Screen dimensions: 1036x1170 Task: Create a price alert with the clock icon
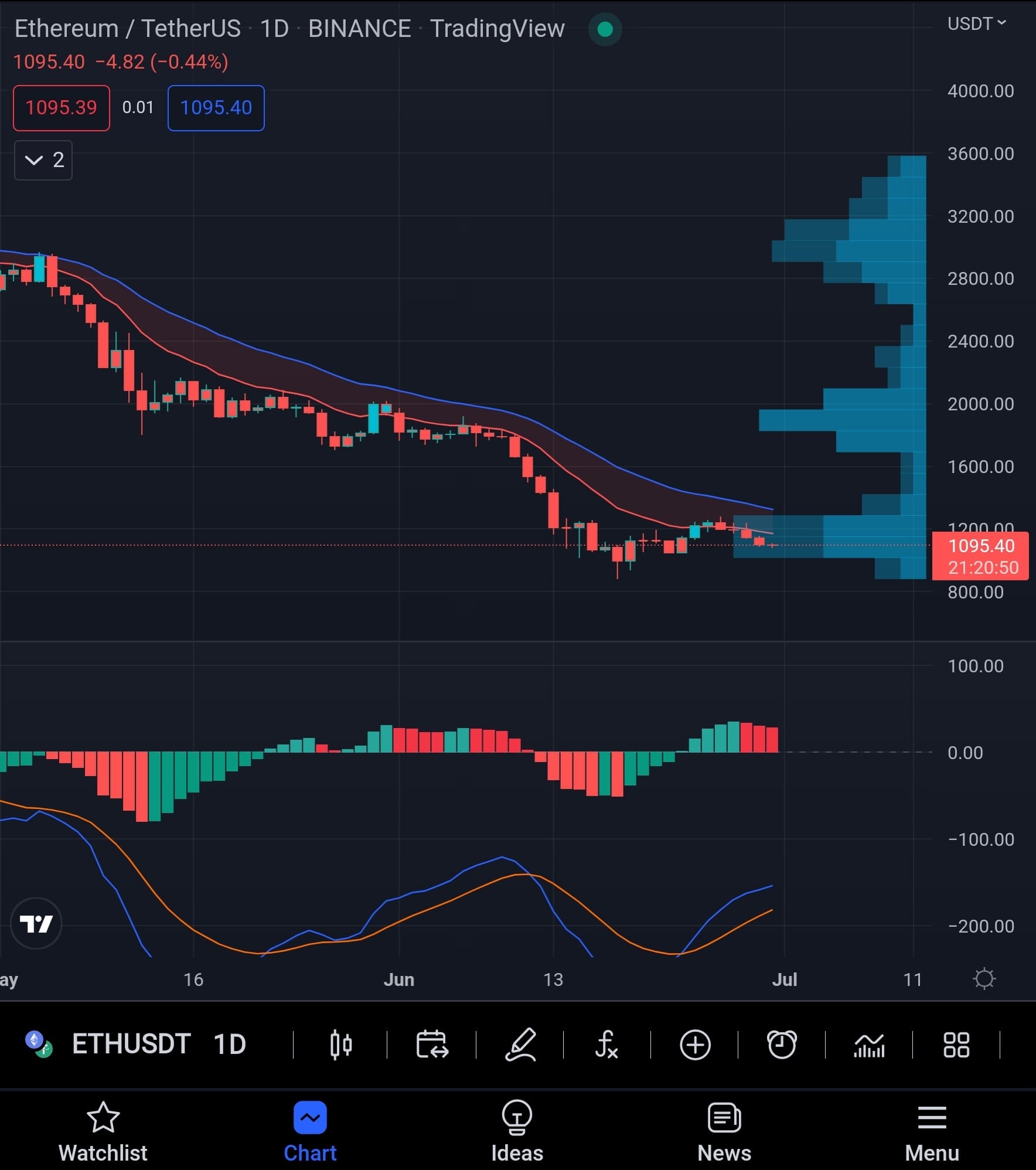coord(782,1045)
